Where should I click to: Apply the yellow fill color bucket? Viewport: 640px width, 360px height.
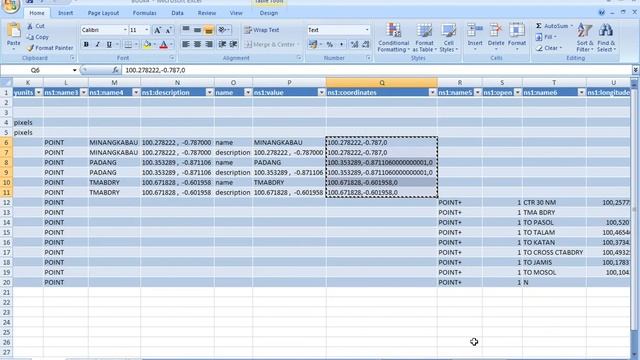147,44
